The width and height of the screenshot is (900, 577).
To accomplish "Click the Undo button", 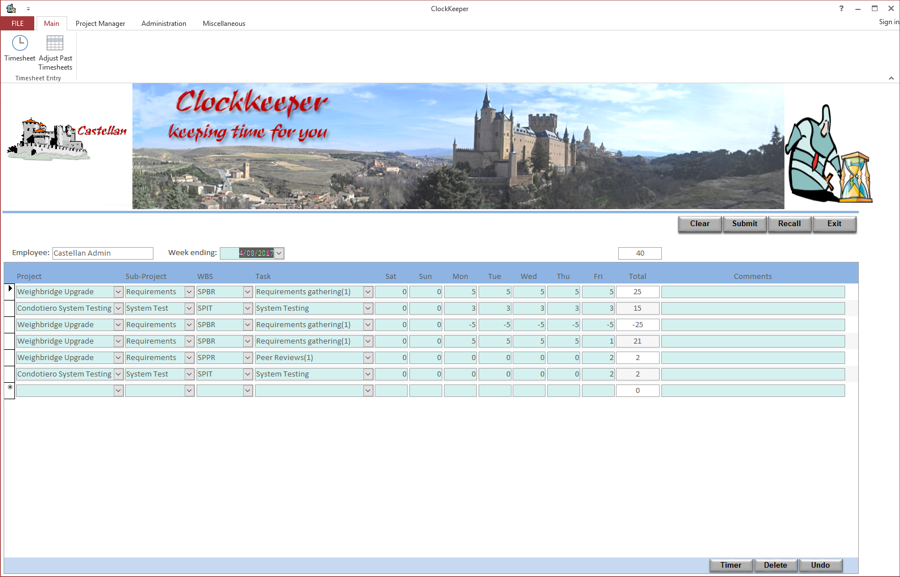I will click(820, 565).
